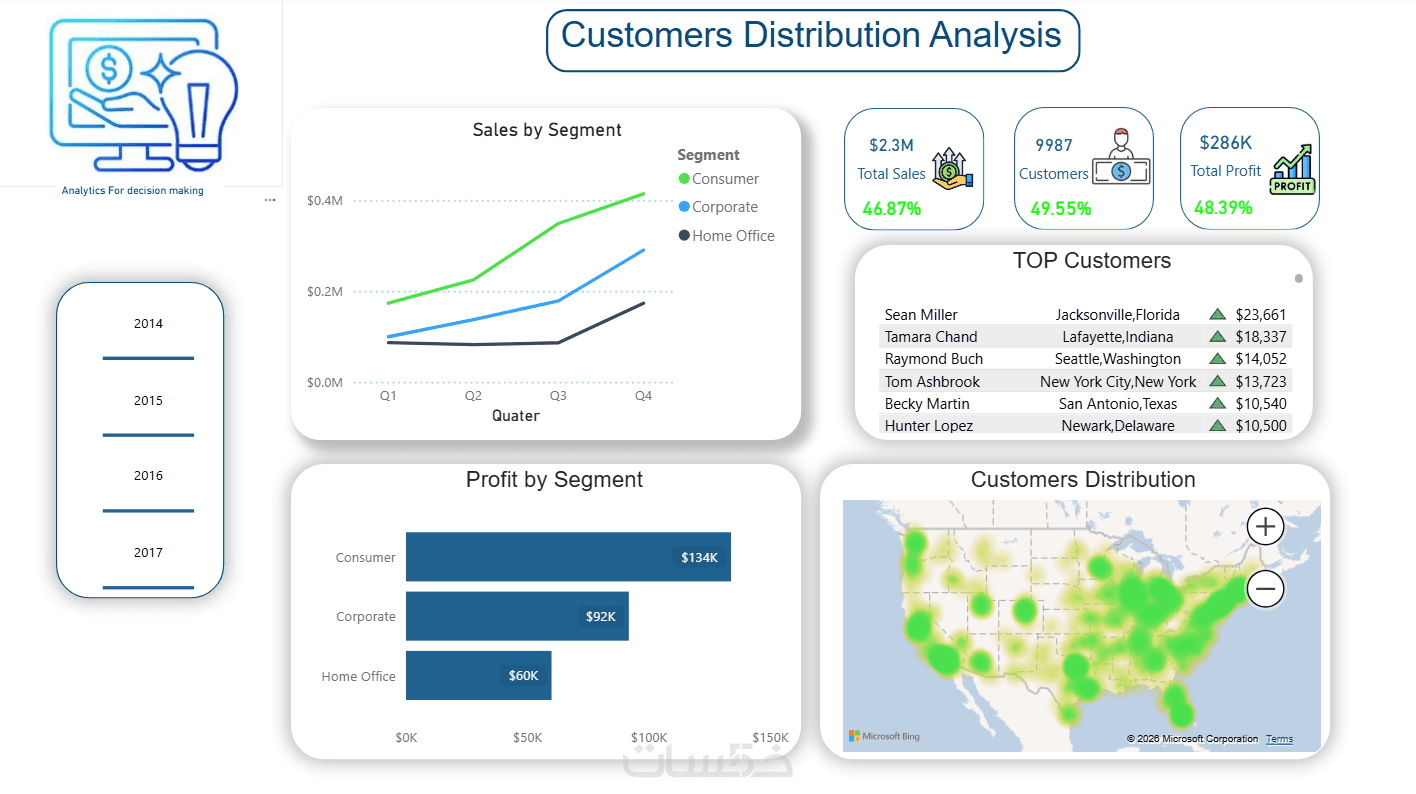The height and width of the screenshot is (794, 1416).
Task: Click the Corporate profit bar $92K
Action: pos(517,616)
